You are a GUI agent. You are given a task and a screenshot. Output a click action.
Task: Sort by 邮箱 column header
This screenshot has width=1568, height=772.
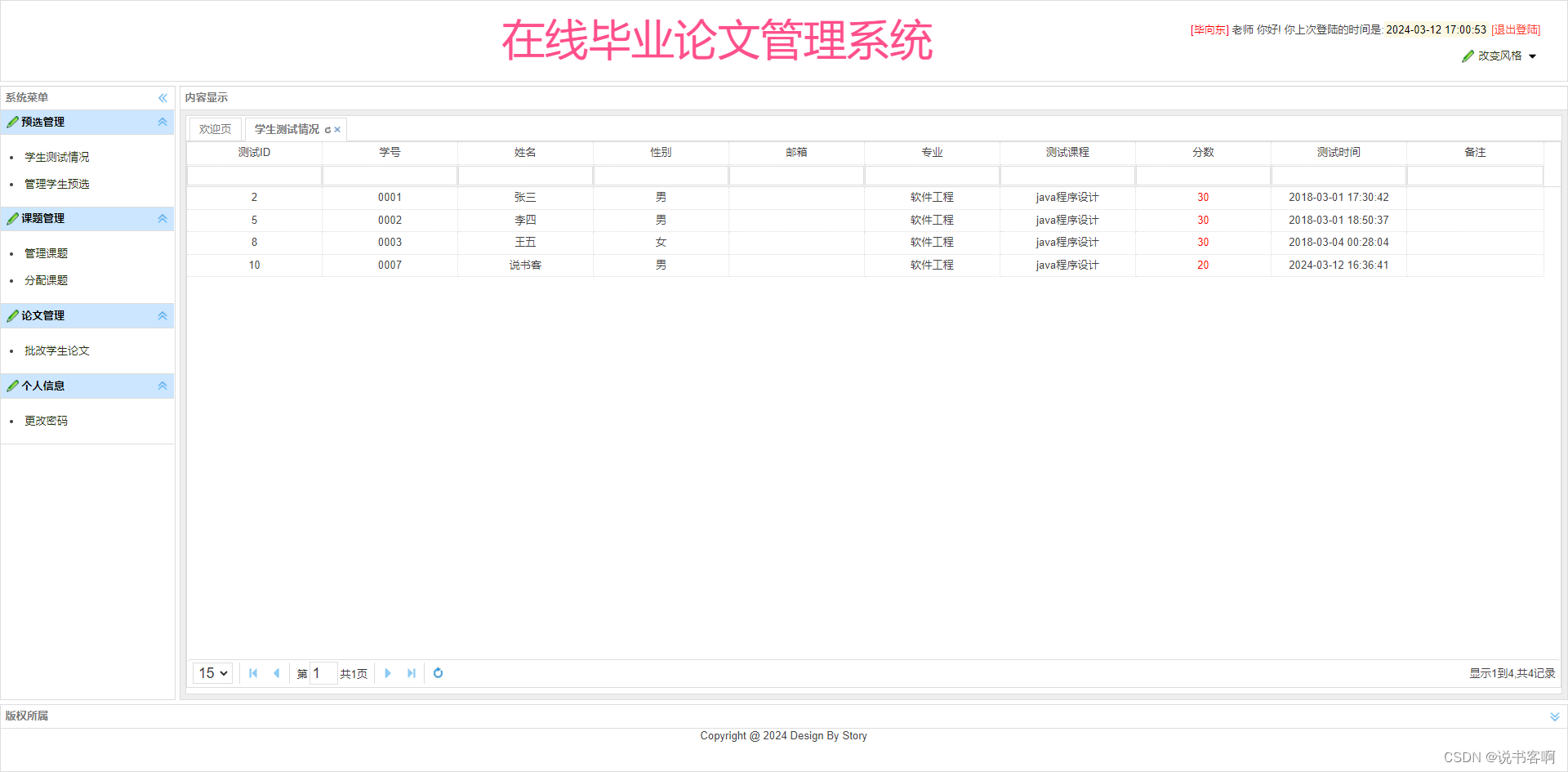tap(796, 153)
